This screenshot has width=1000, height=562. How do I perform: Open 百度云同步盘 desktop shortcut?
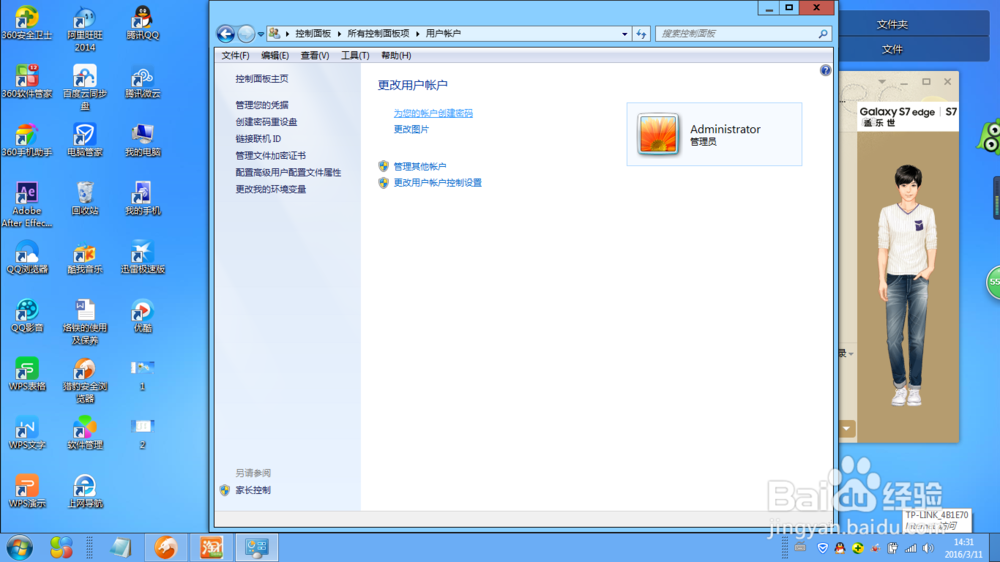85,87
